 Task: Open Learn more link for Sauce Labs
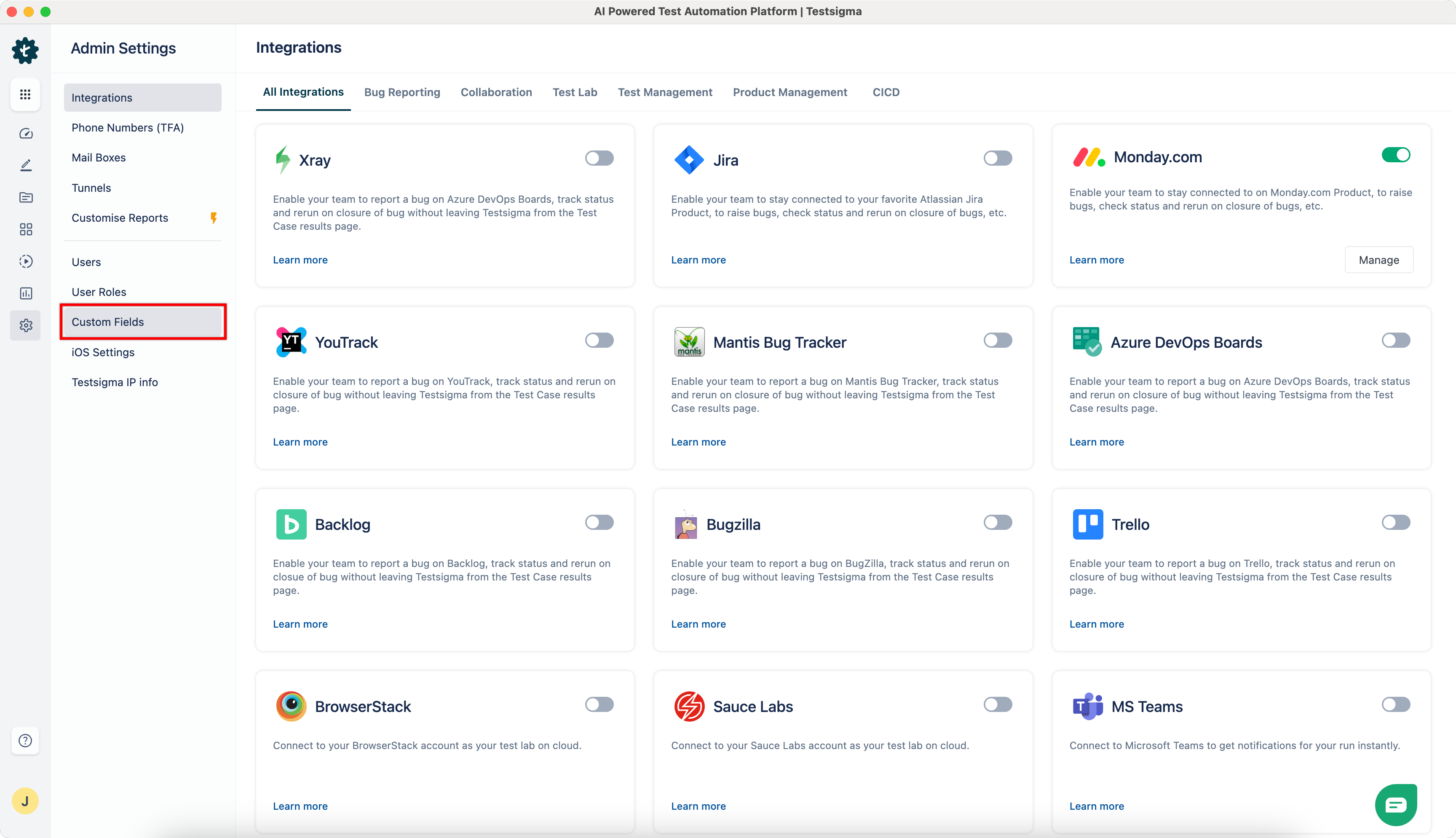(698, 806)
